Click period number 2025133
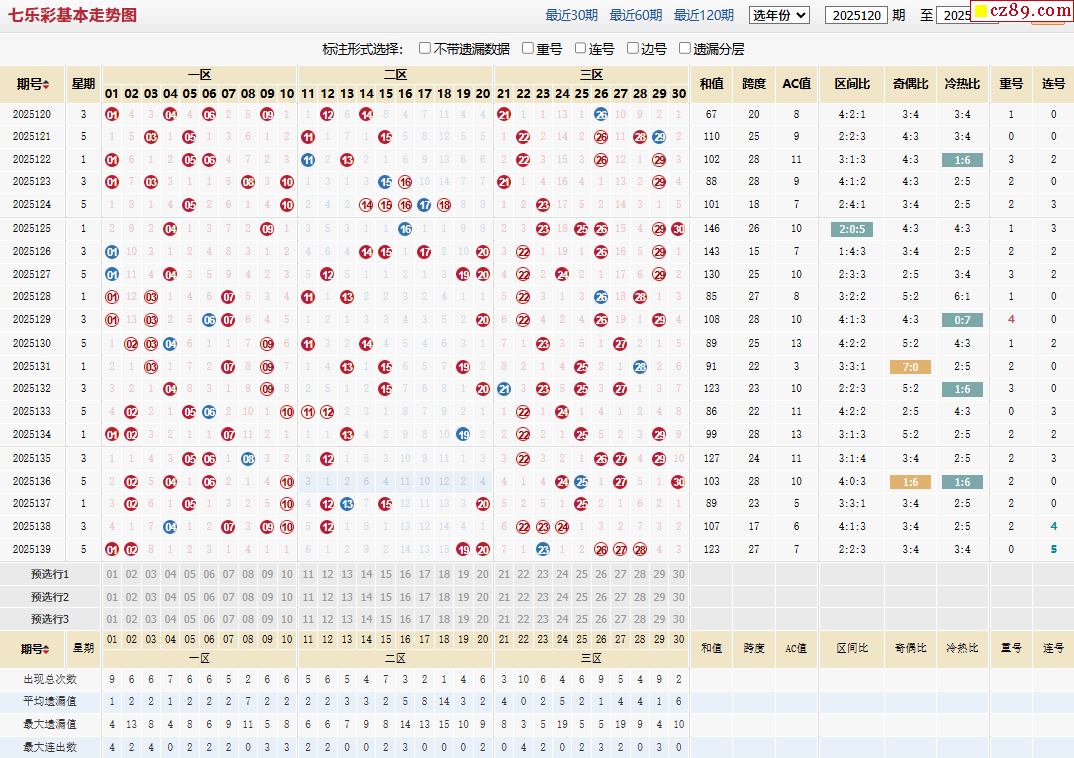Viewport: 1074px width, 758px height. click(32, 412)
